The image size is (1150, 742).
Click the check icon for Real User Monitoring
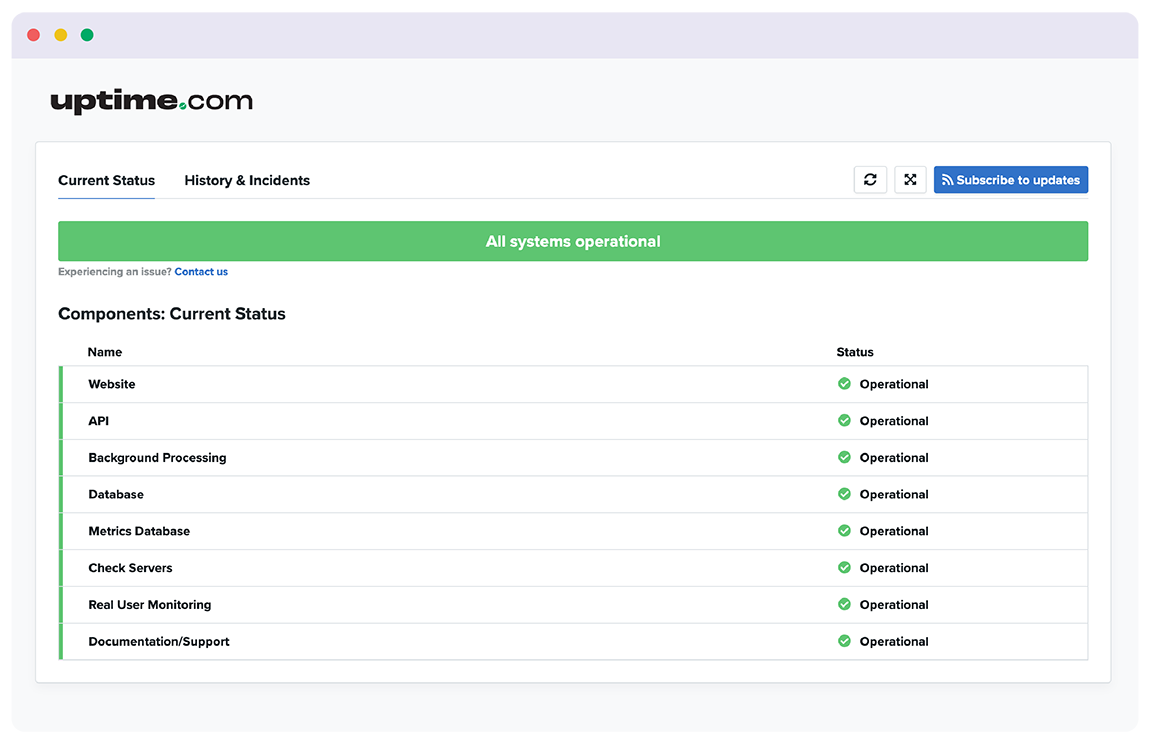coord(844,604)
